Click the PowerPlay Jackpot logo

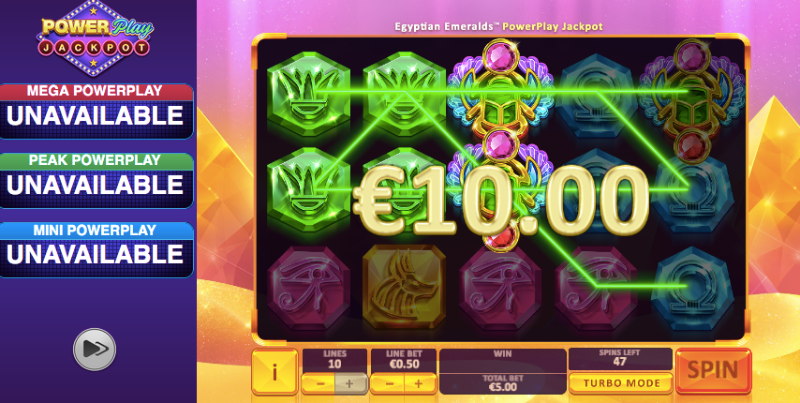(x=95, y=37)
